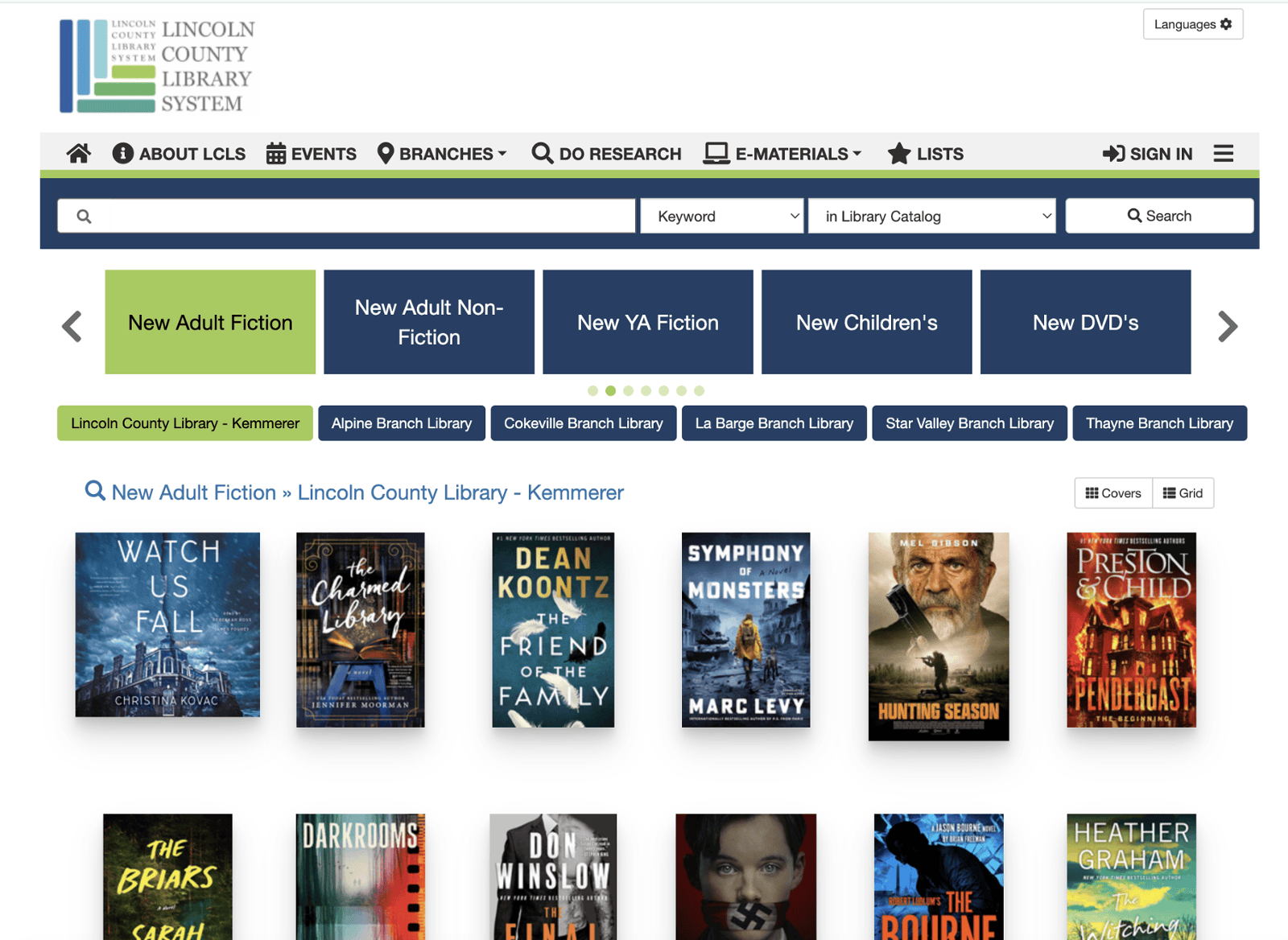
Task: Open the Watch Us Fall book cover
Action: pos(167,625)
